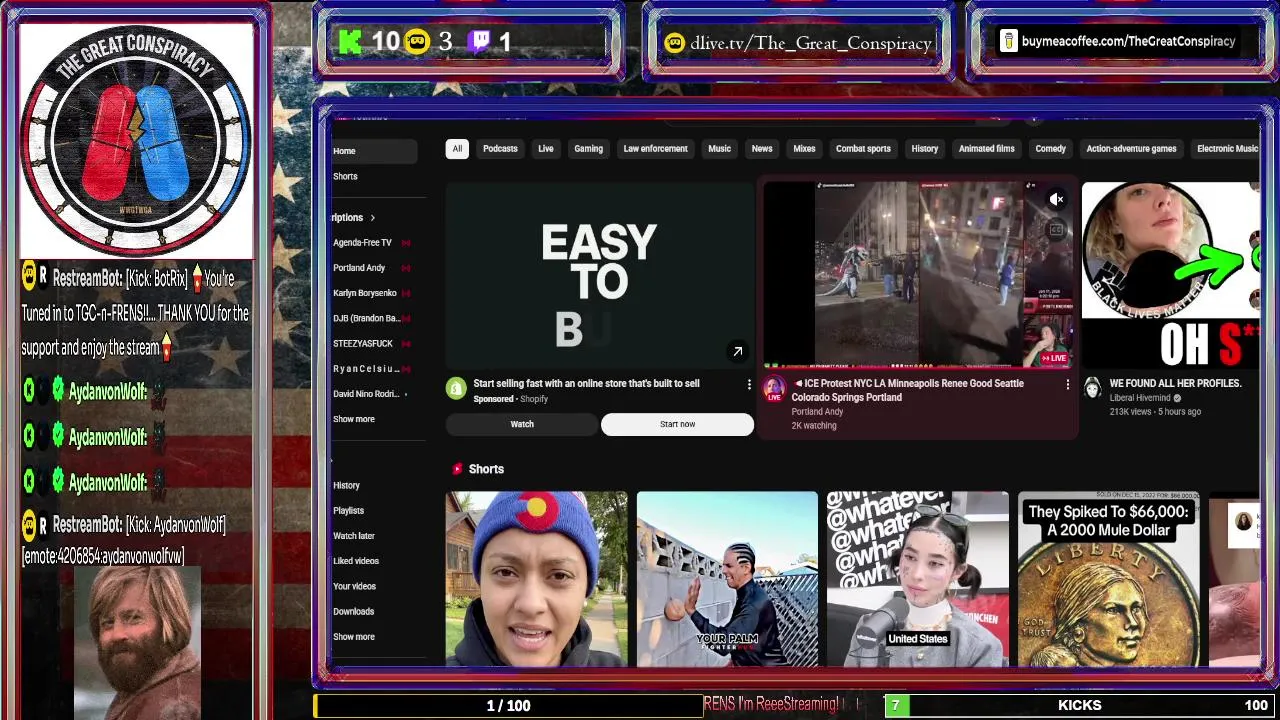
Task: Click the DLive viewer count icon
Action: (x=418, y=41)
